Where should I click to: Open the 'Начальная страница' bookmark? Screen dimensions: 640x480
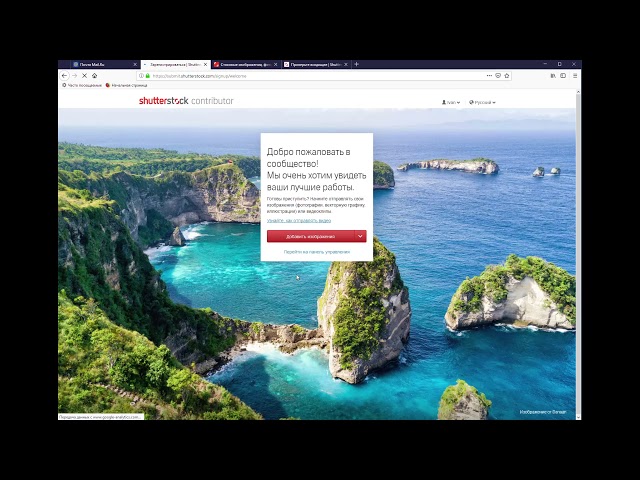click(x=126, y=85)
